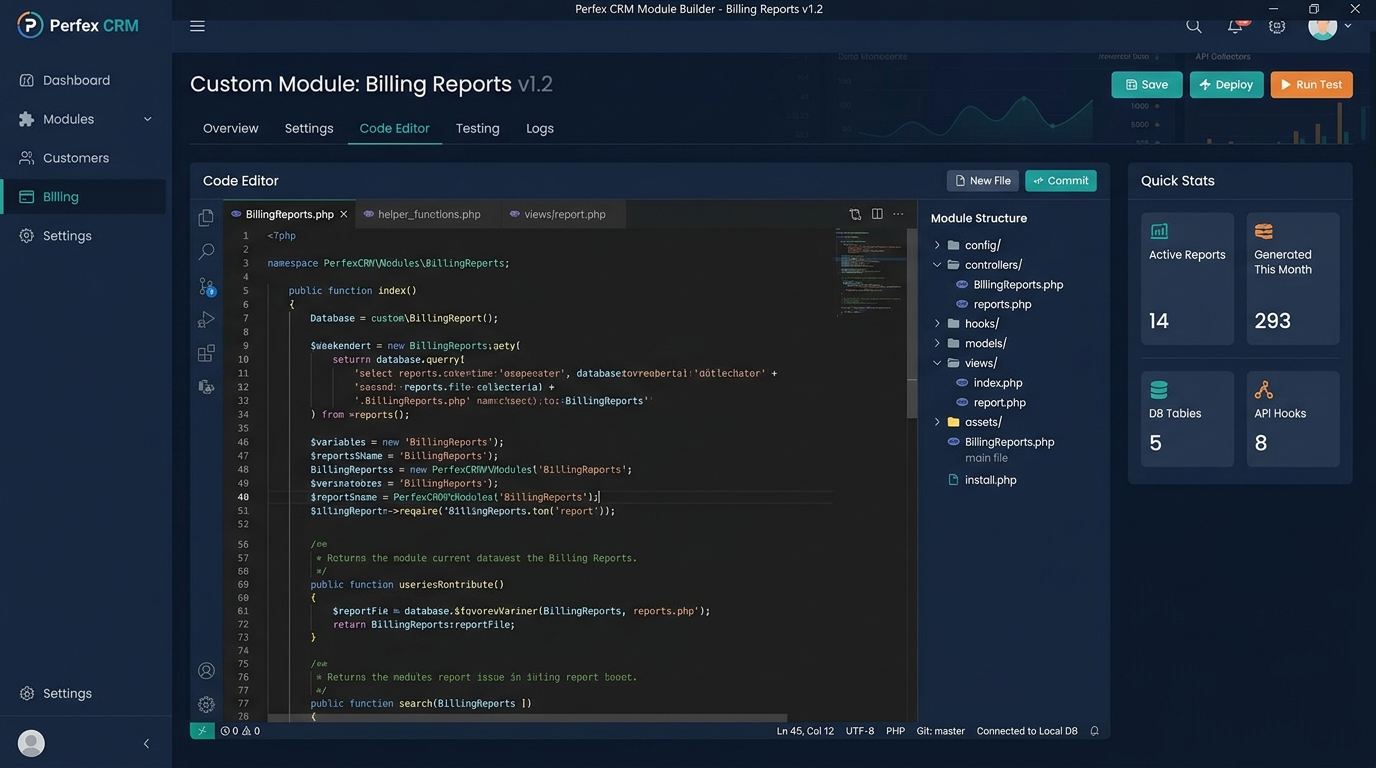Expand the Modules submenu chevron

(147, 119)
